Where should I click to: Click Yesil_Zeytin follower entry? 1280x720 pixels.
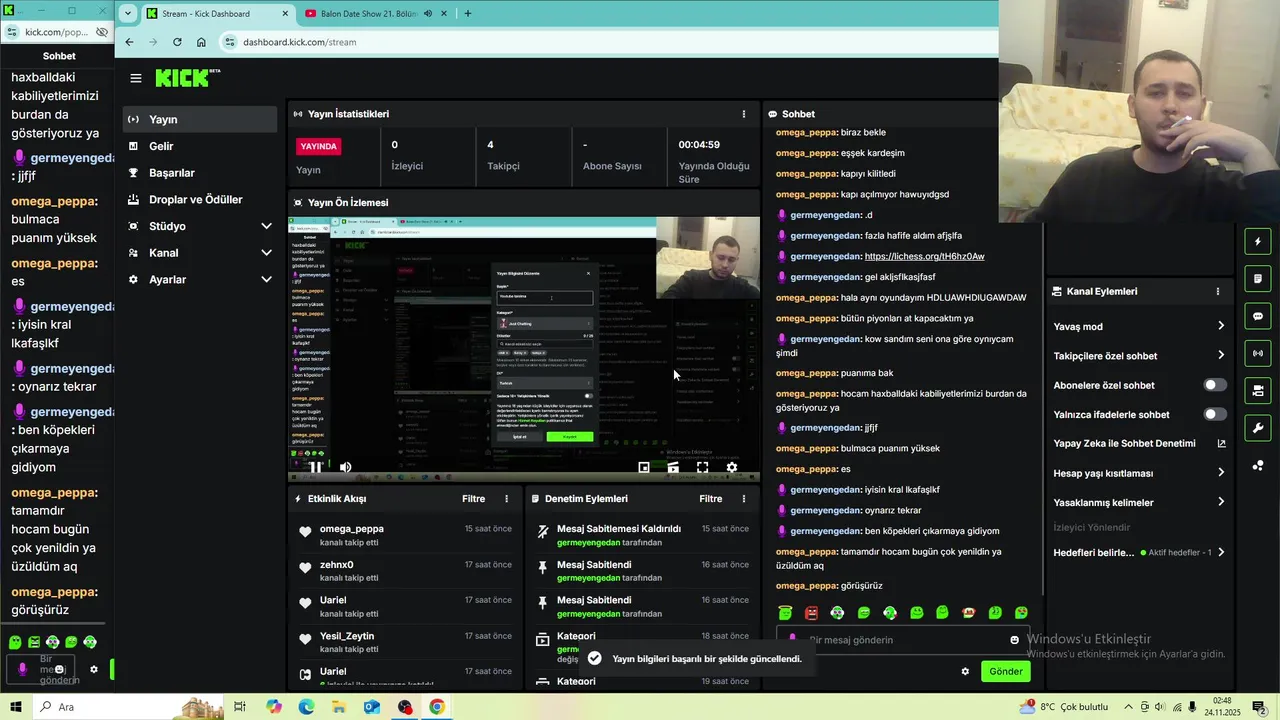pyautogui.click(x=346, y=636)
